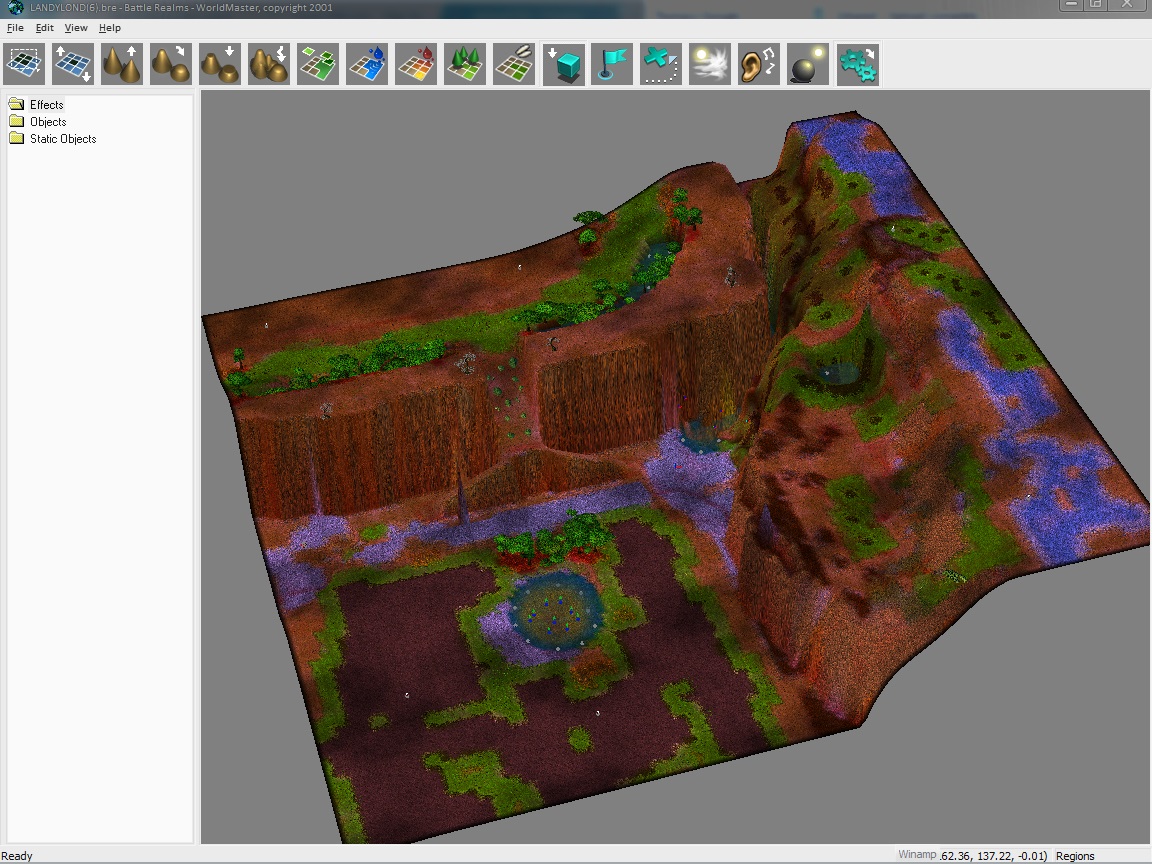
Task: Select the Effects folder in tree
Action: [x=46, y=105]
